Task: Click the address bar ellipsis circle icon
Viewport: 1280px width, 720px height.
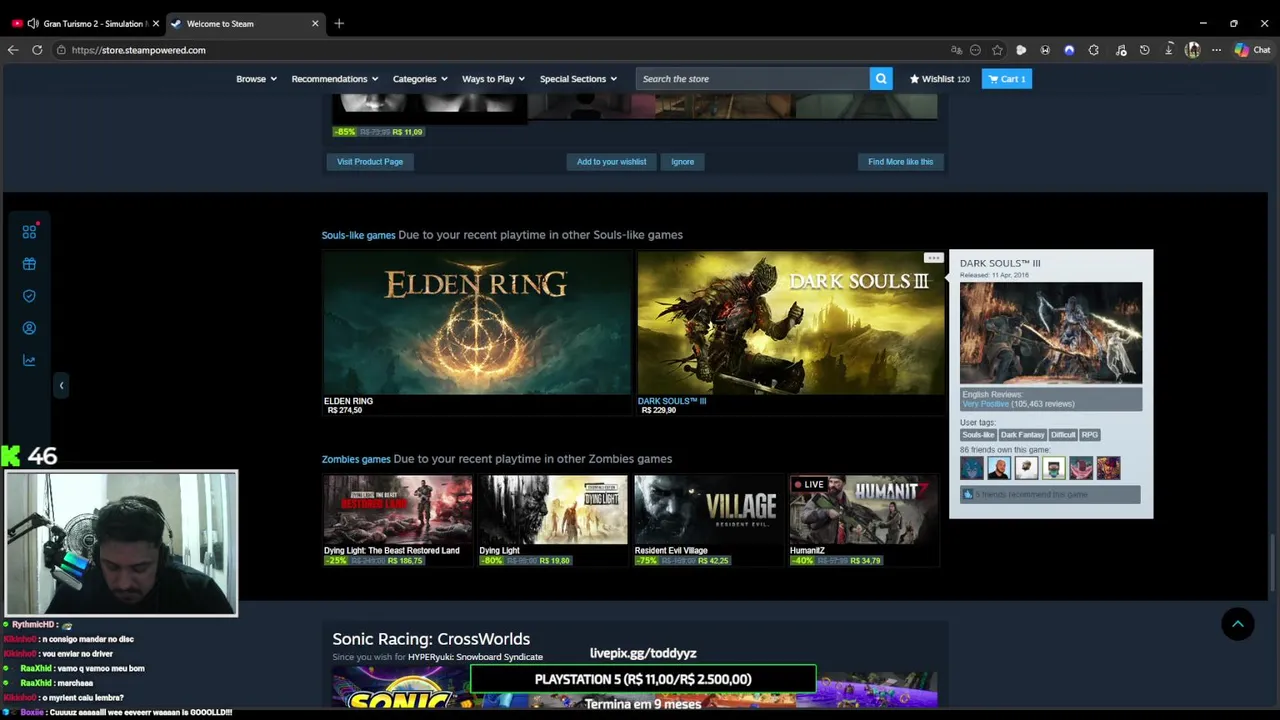Action: (x=975, y=50)
